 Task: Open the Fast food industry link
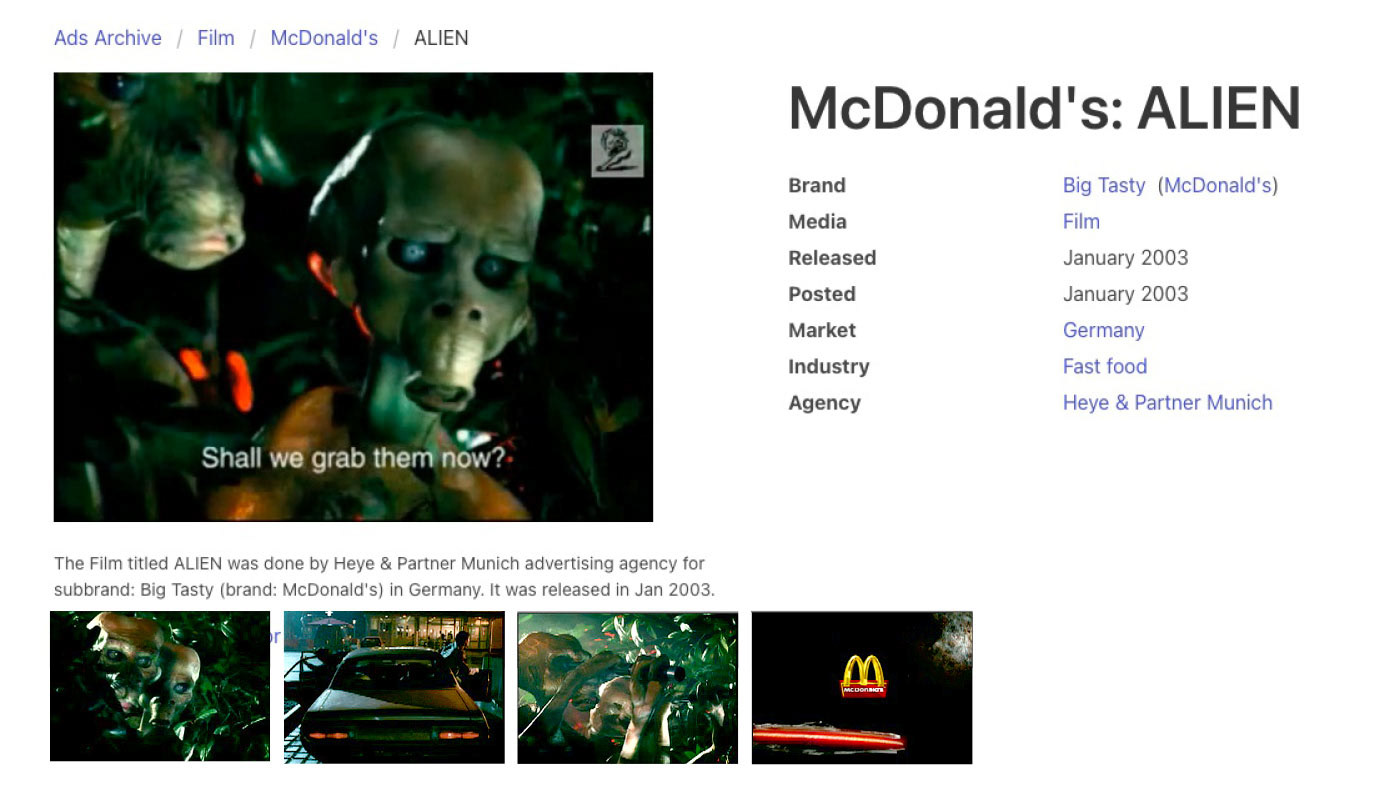pyautogui.click(x=1105, y=366)
